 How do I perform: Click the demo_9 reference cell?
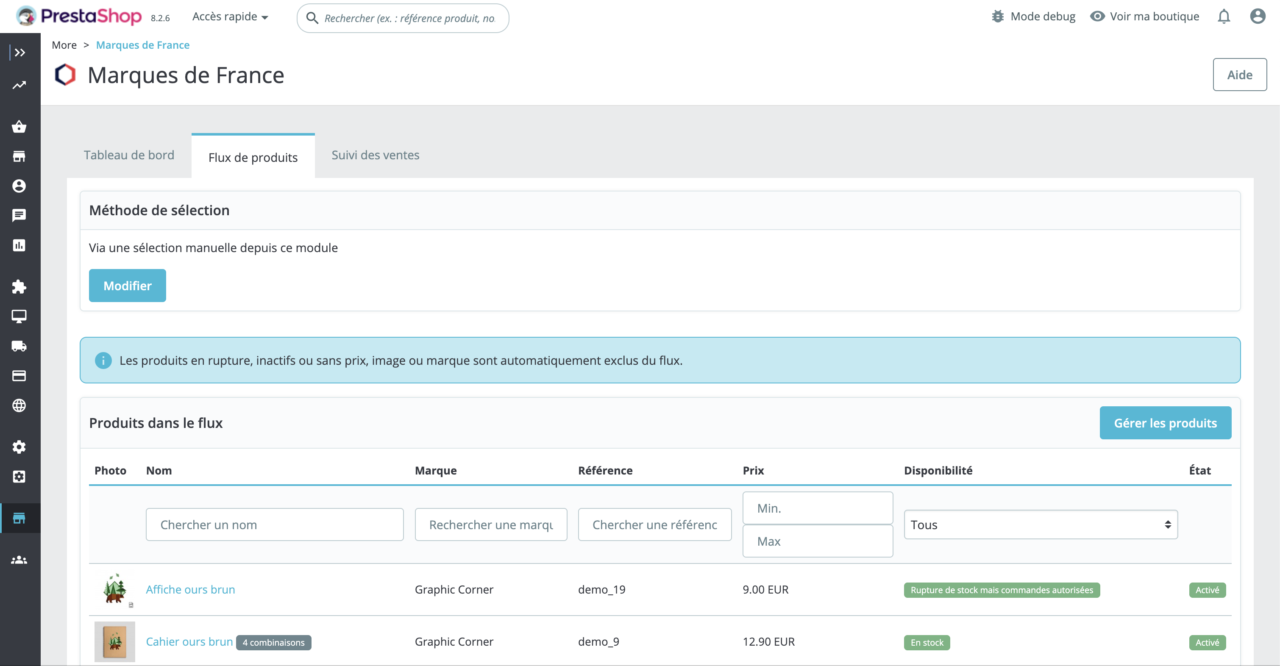click(x=599, y=642)
